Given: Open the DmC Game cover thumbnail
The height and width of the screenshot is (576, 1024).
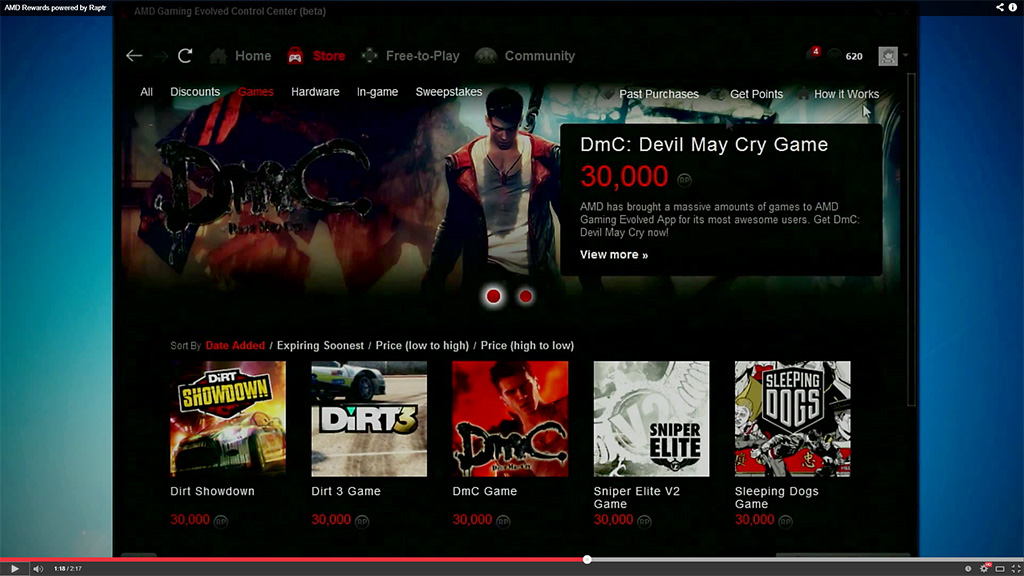Looking at the screenshot, I should pos(510,419).
